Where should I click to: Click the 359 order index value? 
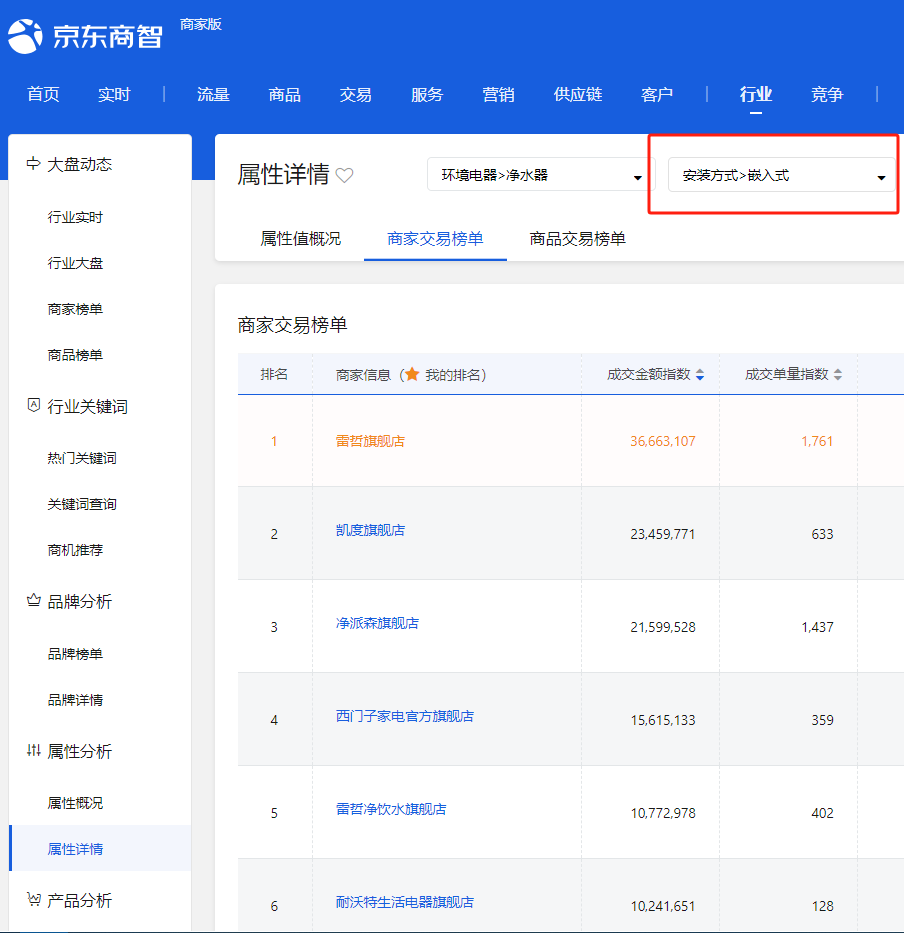coord(822,720)
